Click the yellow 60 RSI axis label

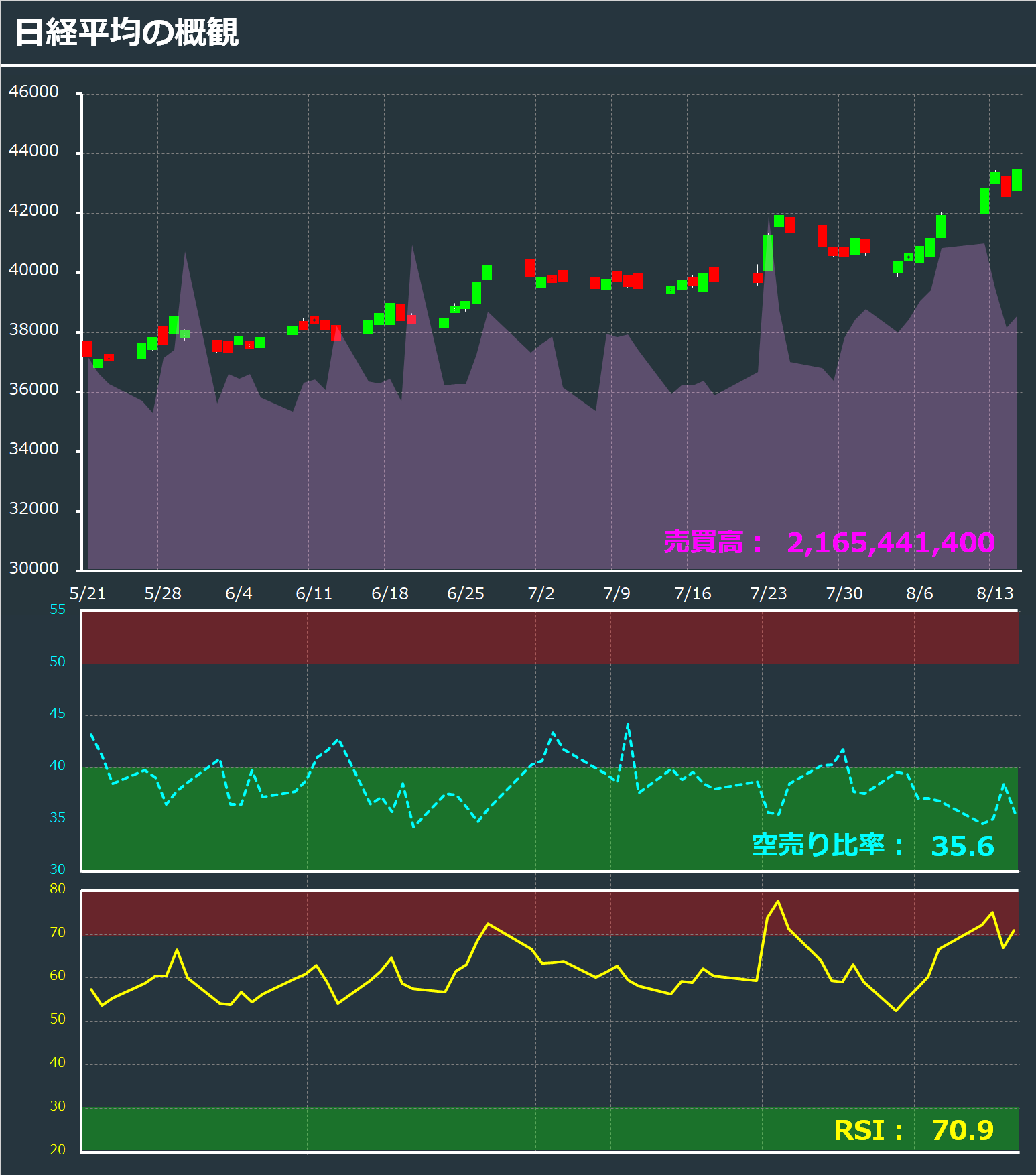58,975
